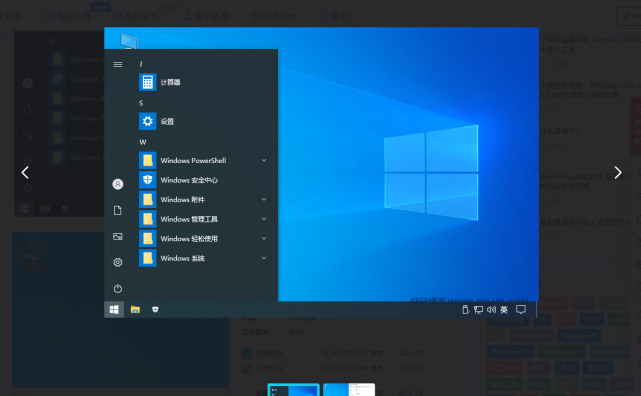641x396 pixels.
Task: Open the network tray icon
Action: click(x=478, y=310)
